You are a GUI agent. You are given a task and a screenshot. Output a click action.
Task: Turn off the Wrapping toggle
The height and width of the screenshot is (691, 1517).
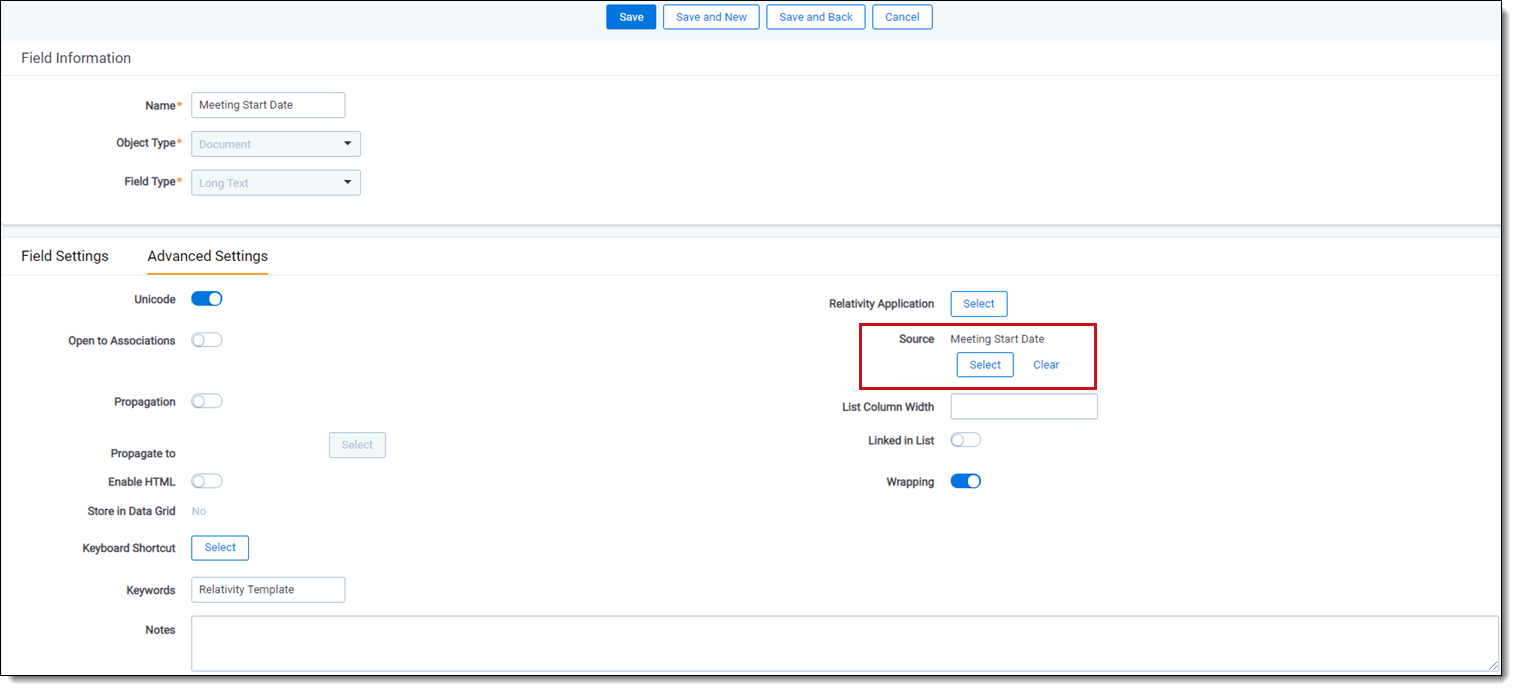[965, 481]
